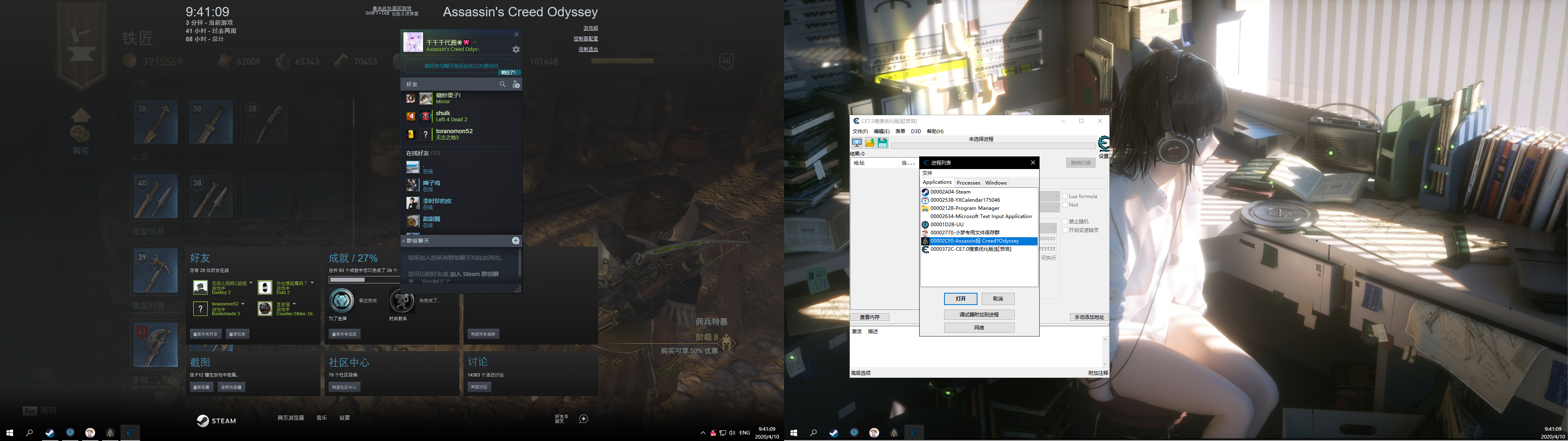The height and width of the screenshot is (441, 1568).
Task: Select the 00002128-Program Manager entry
Action: 979,208
